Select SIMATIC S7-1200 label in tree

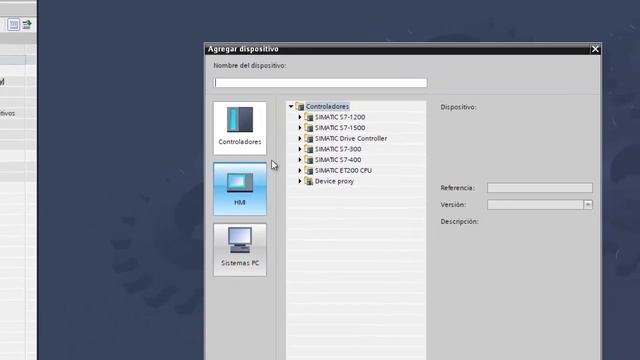click(340, 117)
